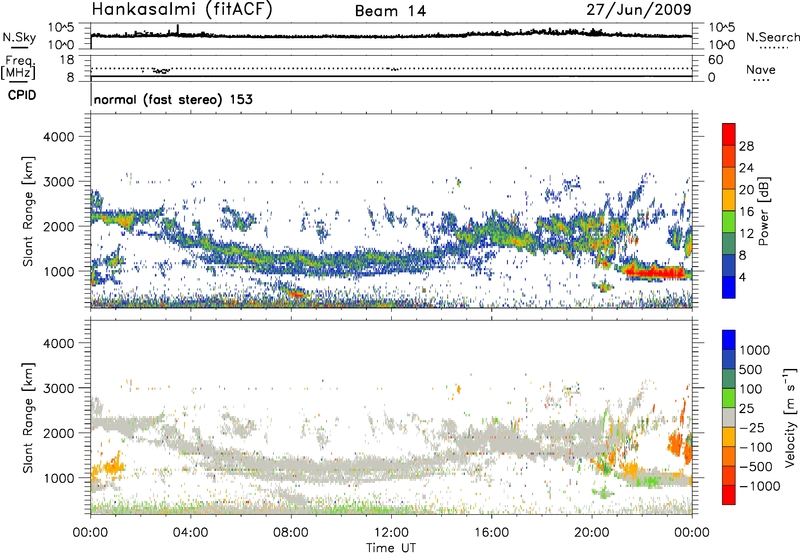The height and width of the screenshot is (554, 800).
Task: Click the blue bottom swatch of Power colorbar
Action: [729, 287]
